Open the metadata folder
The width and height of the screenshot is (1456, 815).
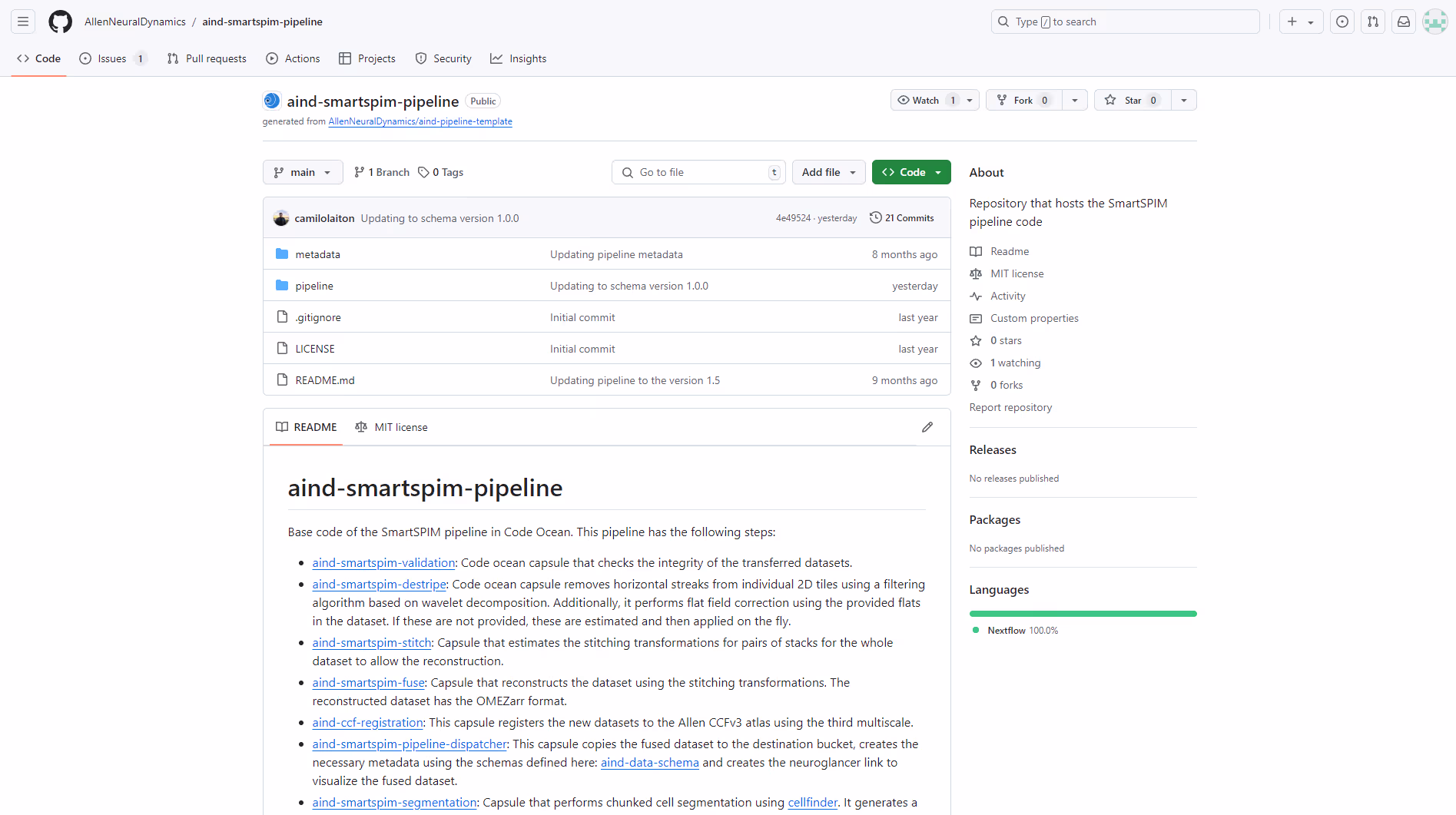(317, 254)
